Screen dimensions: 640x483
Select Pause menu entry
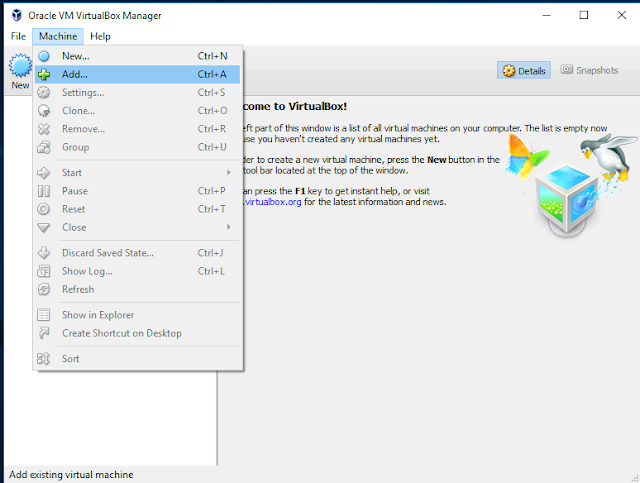[137, 191]
